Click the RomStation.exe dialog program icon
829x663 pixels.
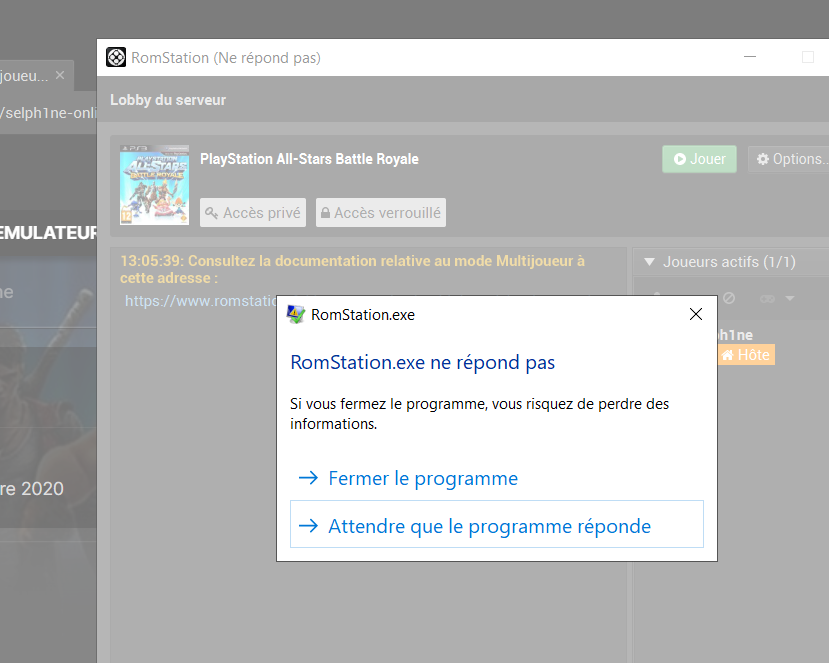click(296, 315)
